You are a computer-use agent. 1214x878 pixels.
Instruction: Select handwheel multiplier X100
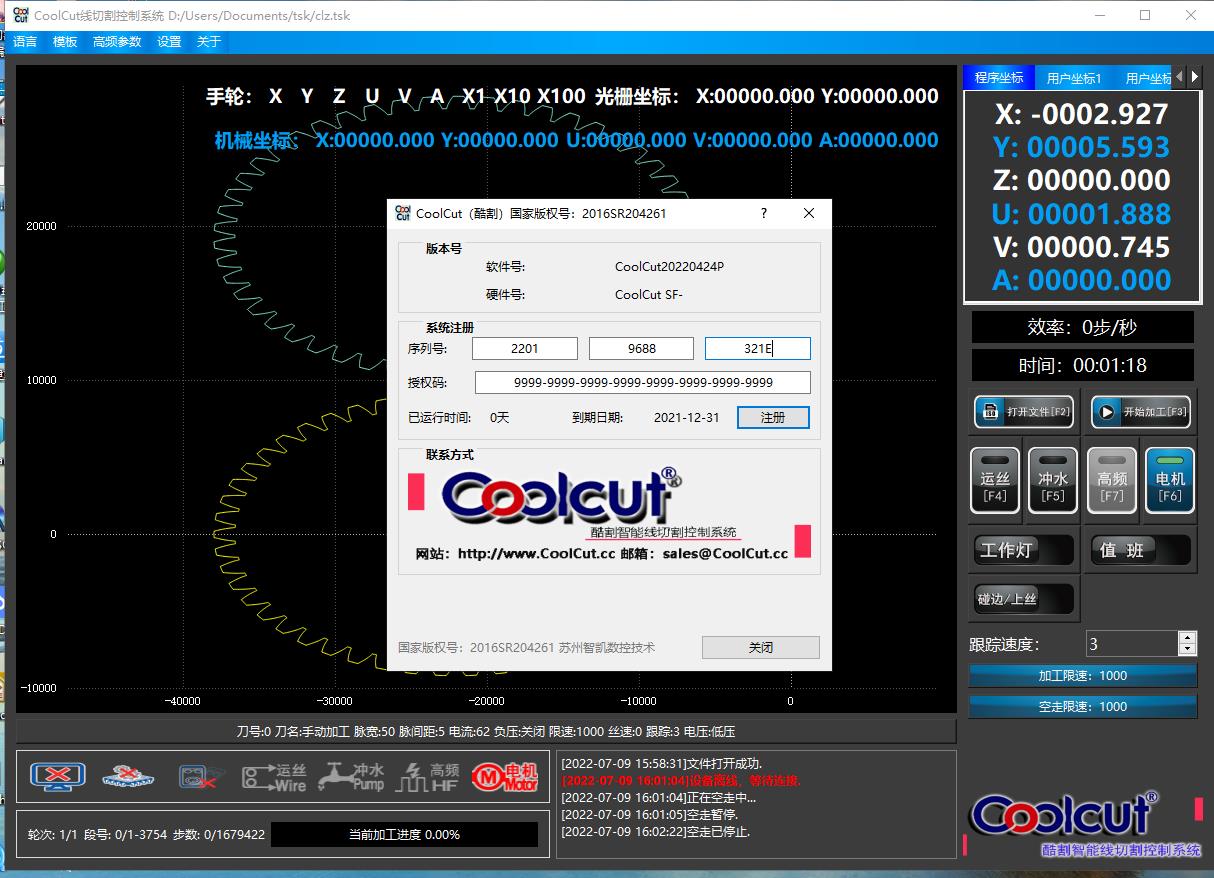[x=561, y=96]
